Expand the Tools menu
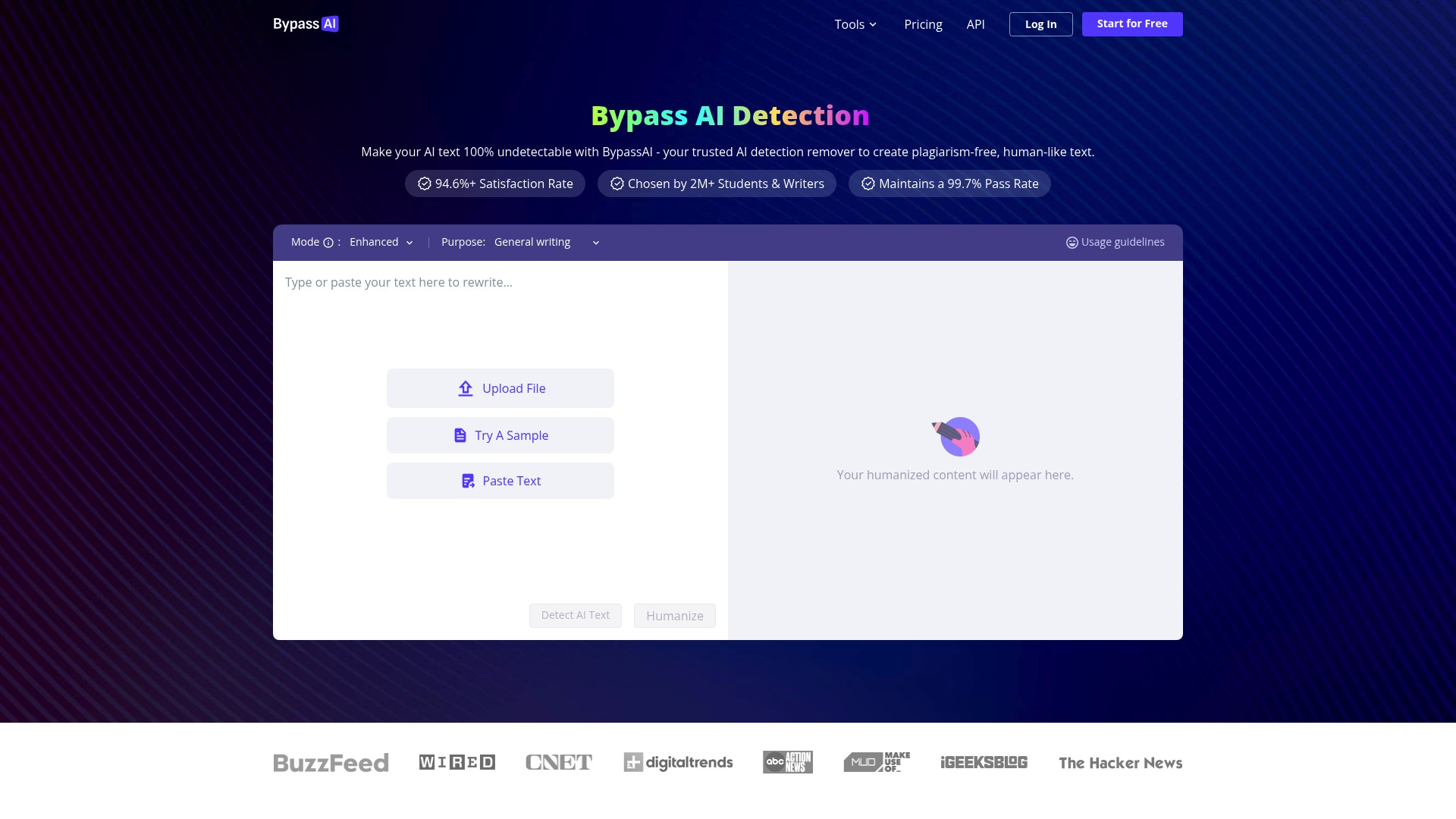Image resolution: width=1456 pixels, height=819 pixels. tap(855, 24)
